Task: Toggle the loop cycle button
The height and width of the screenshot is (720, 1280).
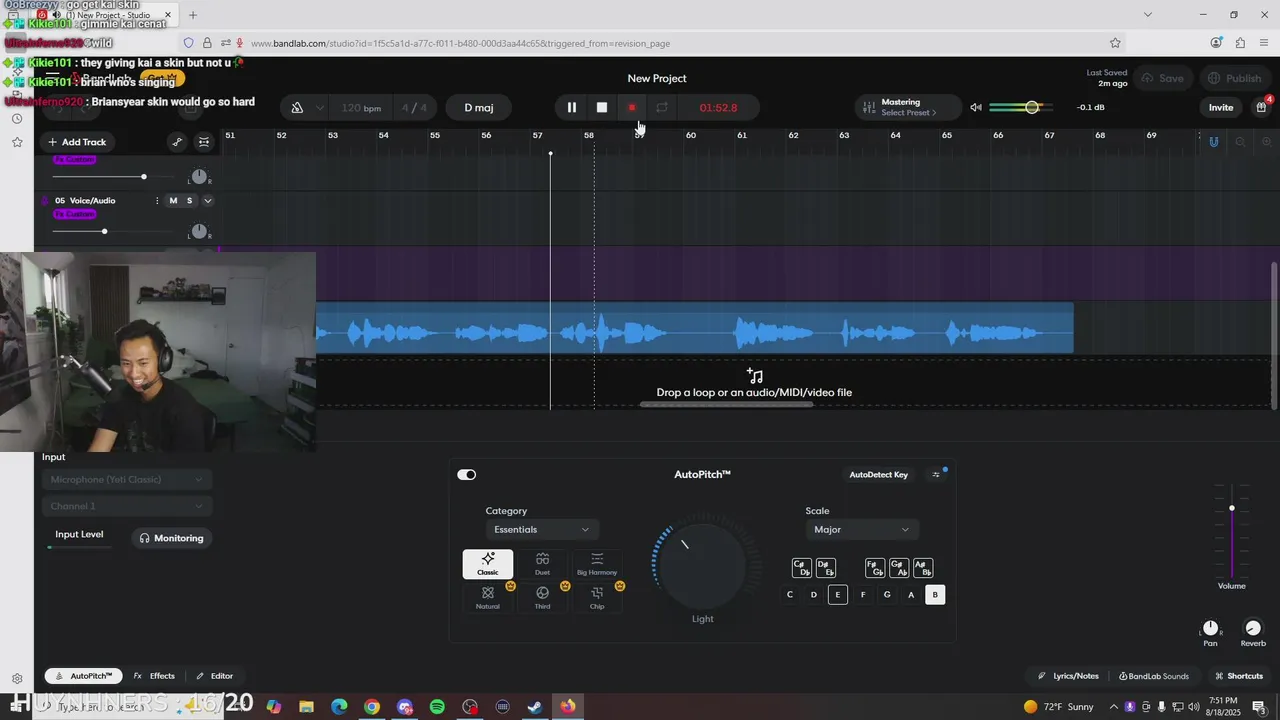Action: click(x=662, y=107)
